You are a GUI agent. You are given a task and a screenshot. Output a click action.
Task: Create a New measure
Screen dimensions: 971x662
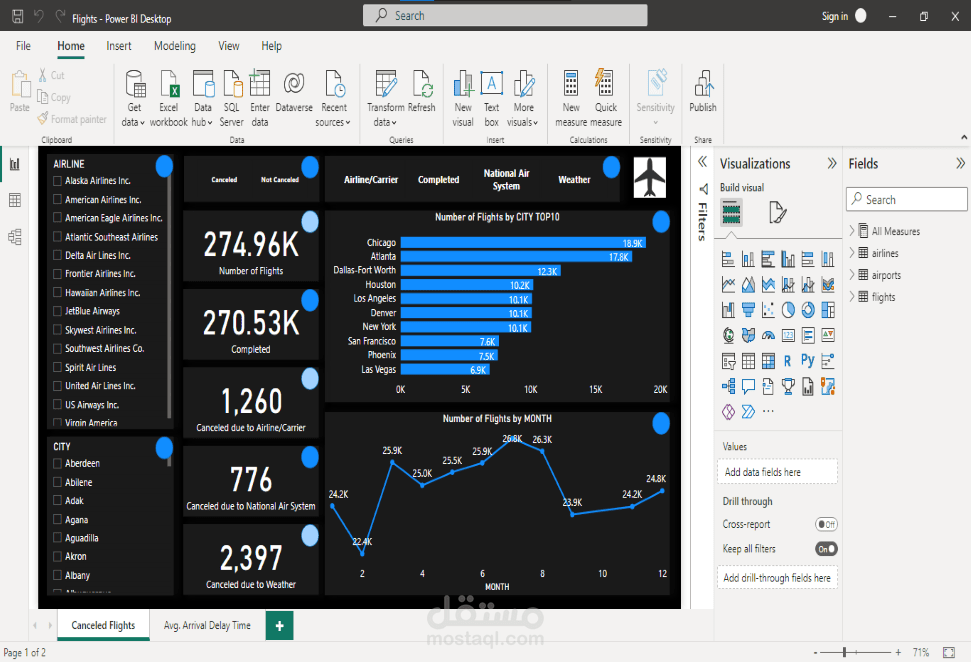click(x=571, y=98)
